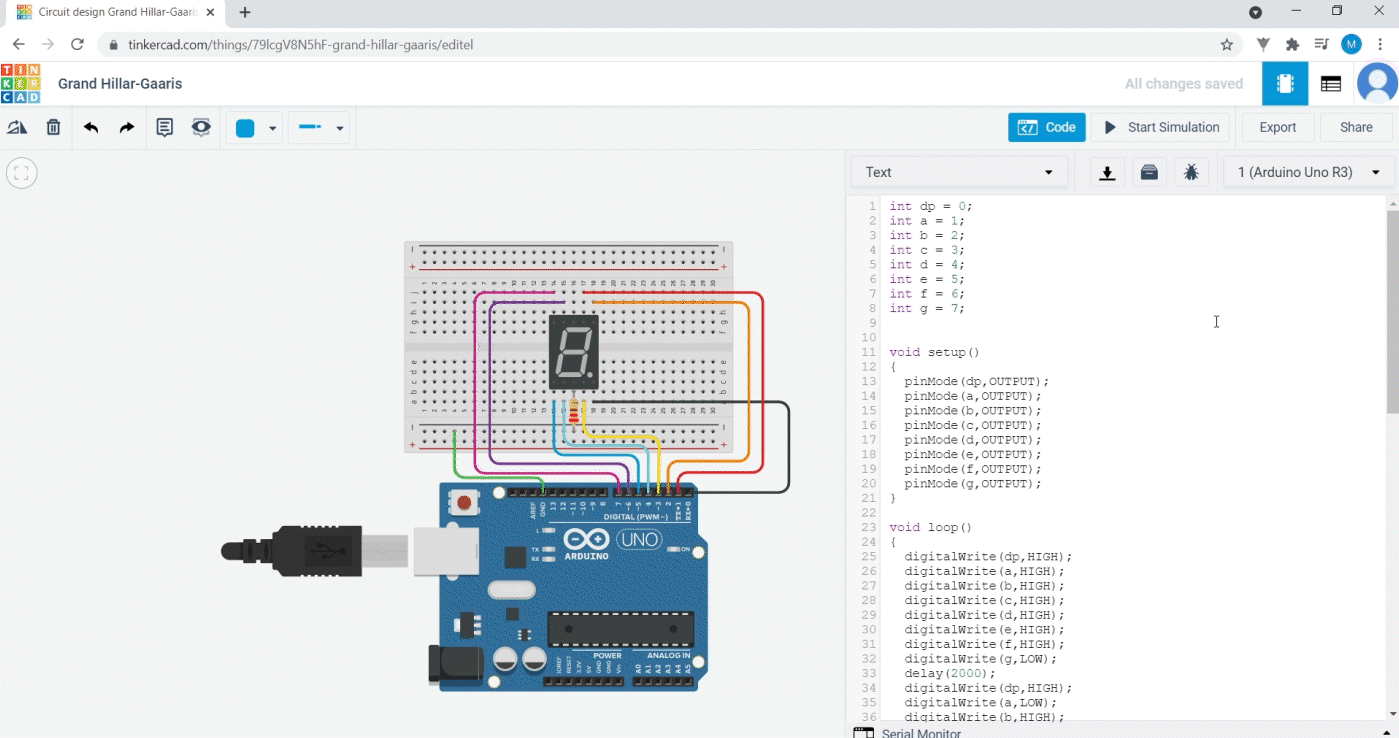This screenshot has height=738, width=1399.
Task: Click the Export button
Action: (1277, 128)
